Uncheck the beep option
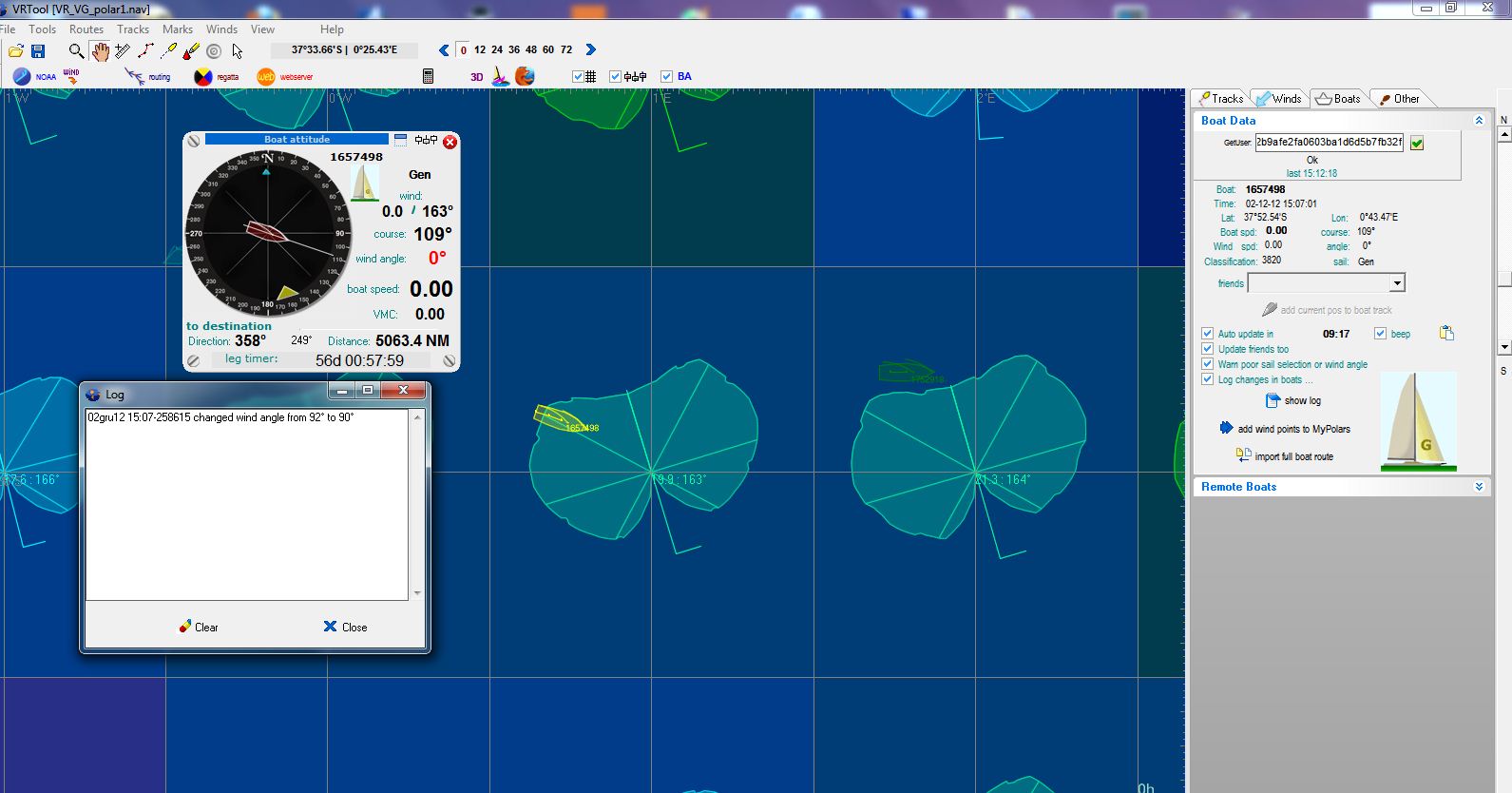Image resolution: width=1512 pixels, height=793 pixels. coord(1380,334)
